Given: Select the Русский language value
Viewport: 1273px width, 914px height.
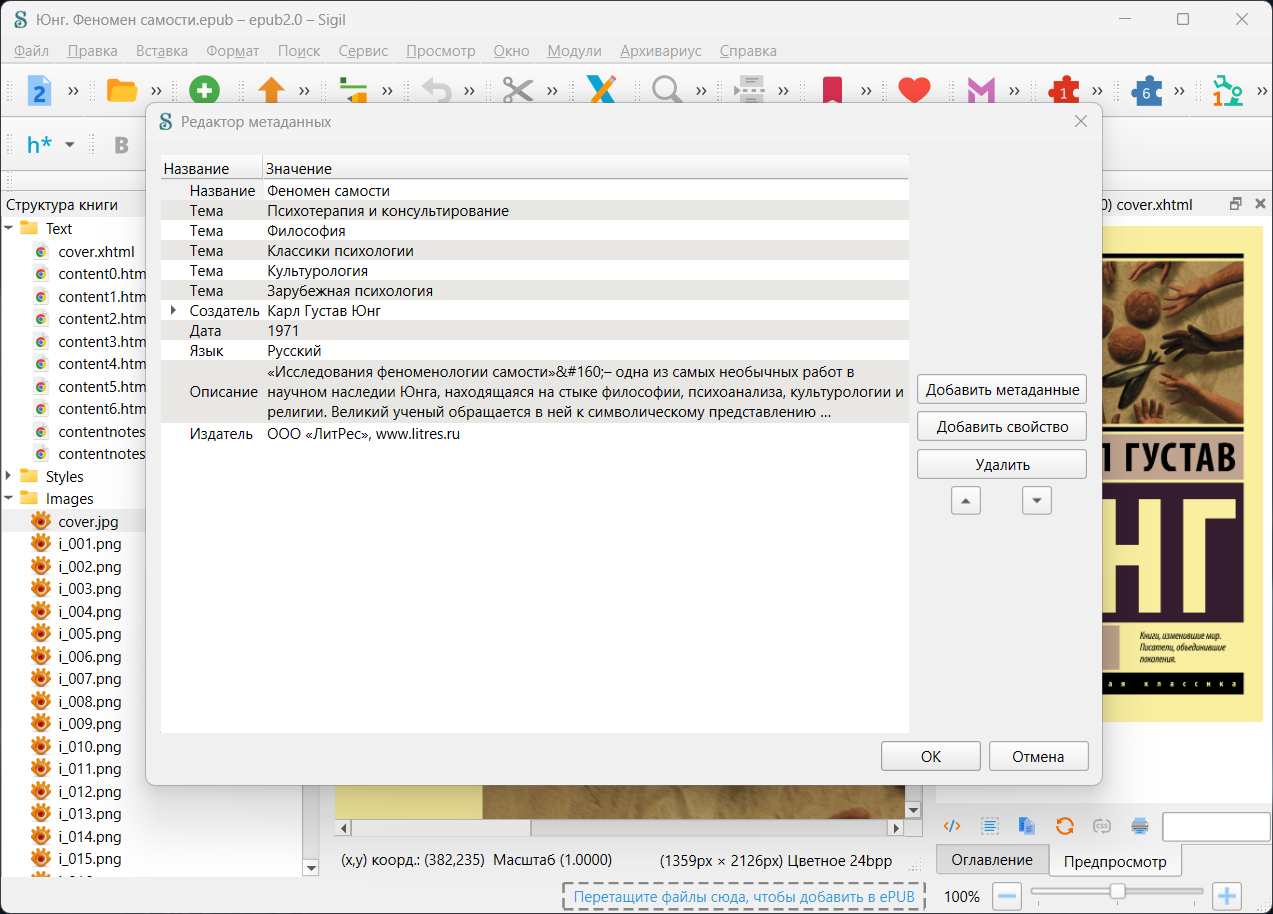Looking at the screenshot, I should [294, 351].
